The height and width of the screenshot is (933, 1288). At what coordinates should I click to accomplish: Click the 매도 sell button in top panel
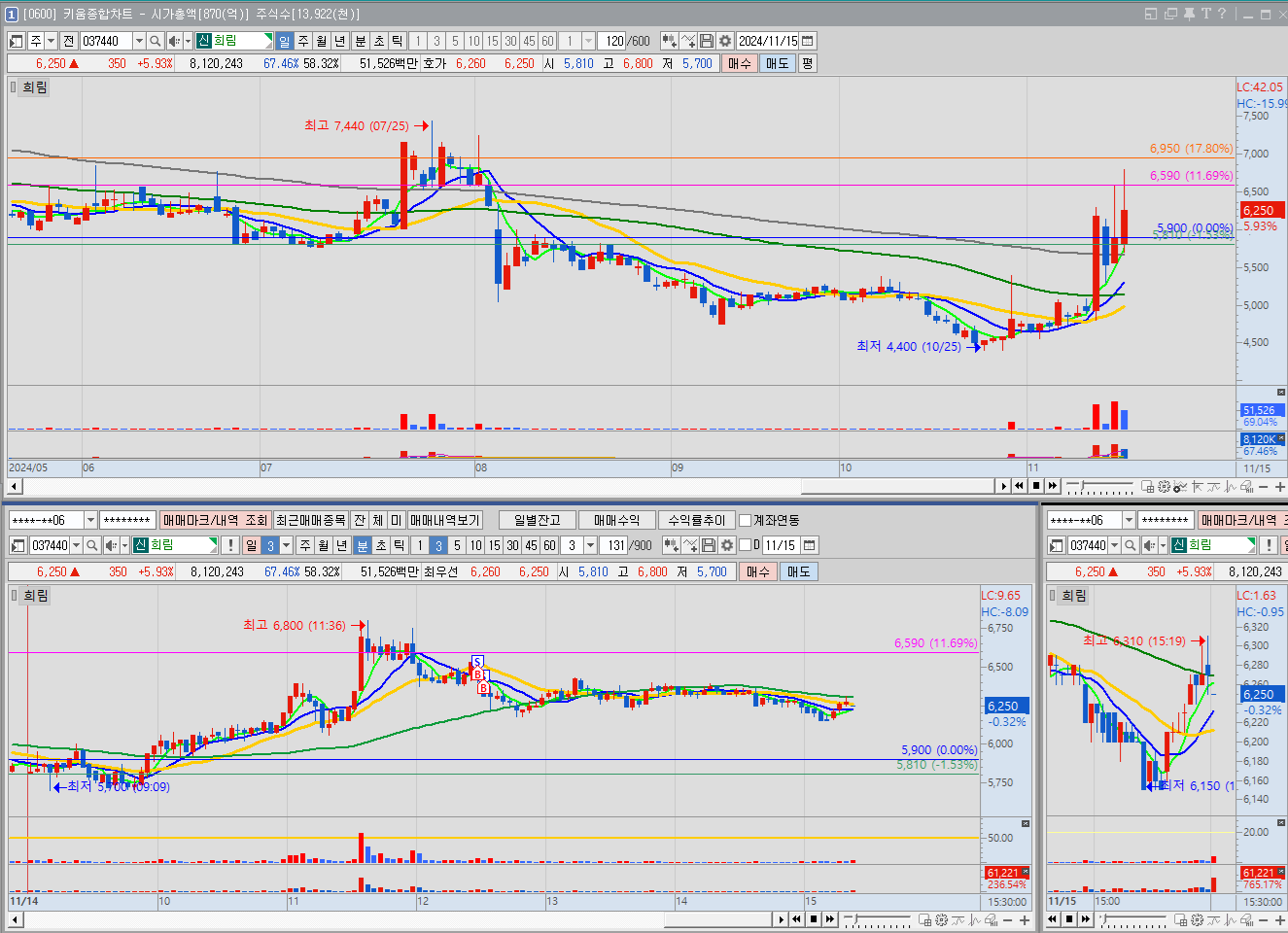(x=778, y=63)
